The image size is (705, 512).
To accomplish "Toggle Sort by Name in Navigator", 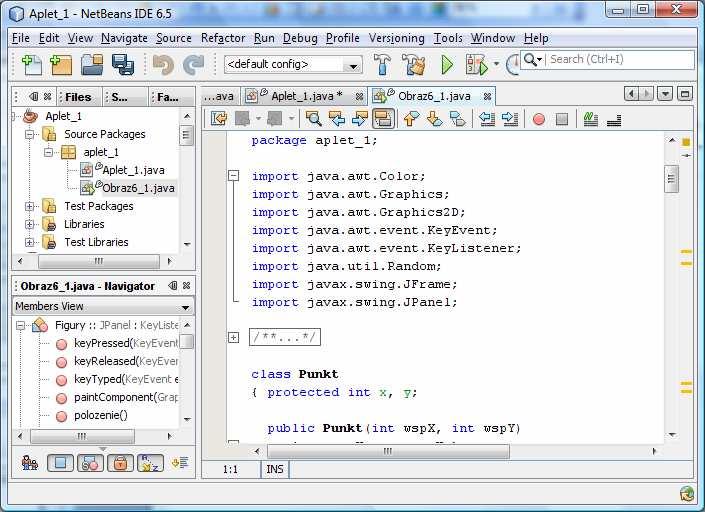I will pos(150,463).
